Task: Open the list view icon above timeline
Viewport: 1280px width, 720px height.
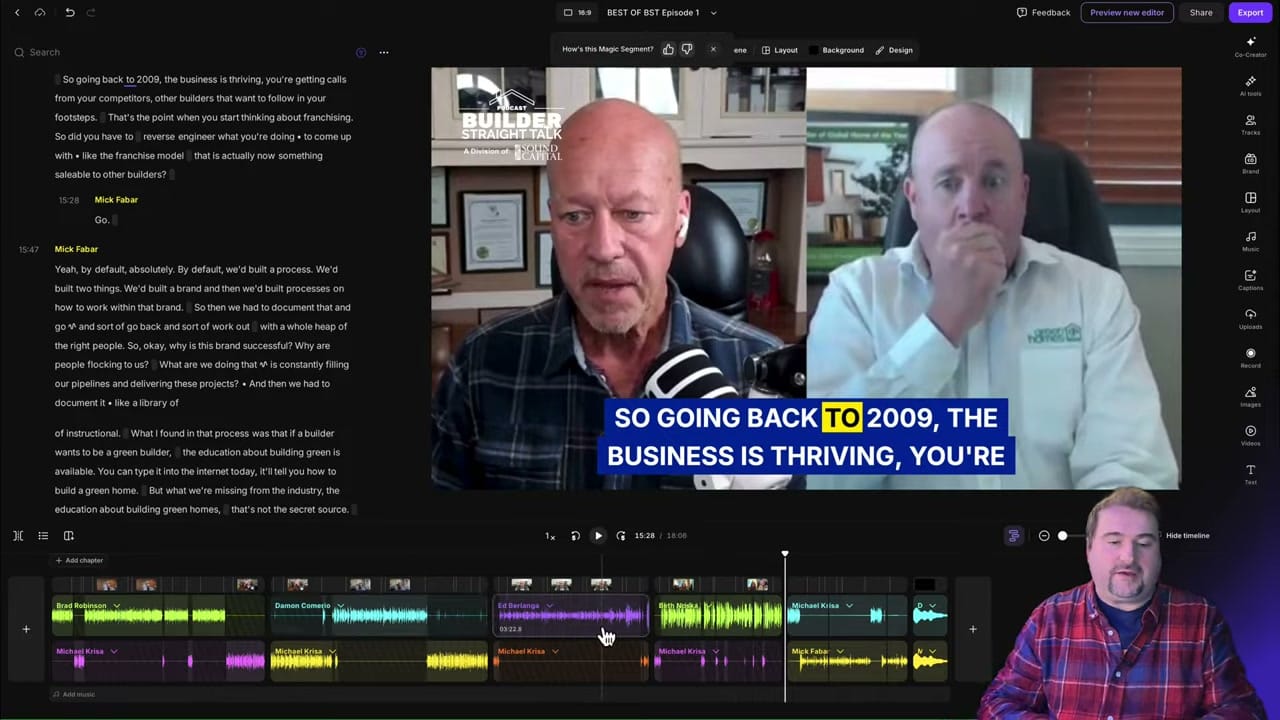Action: (43, 536)
